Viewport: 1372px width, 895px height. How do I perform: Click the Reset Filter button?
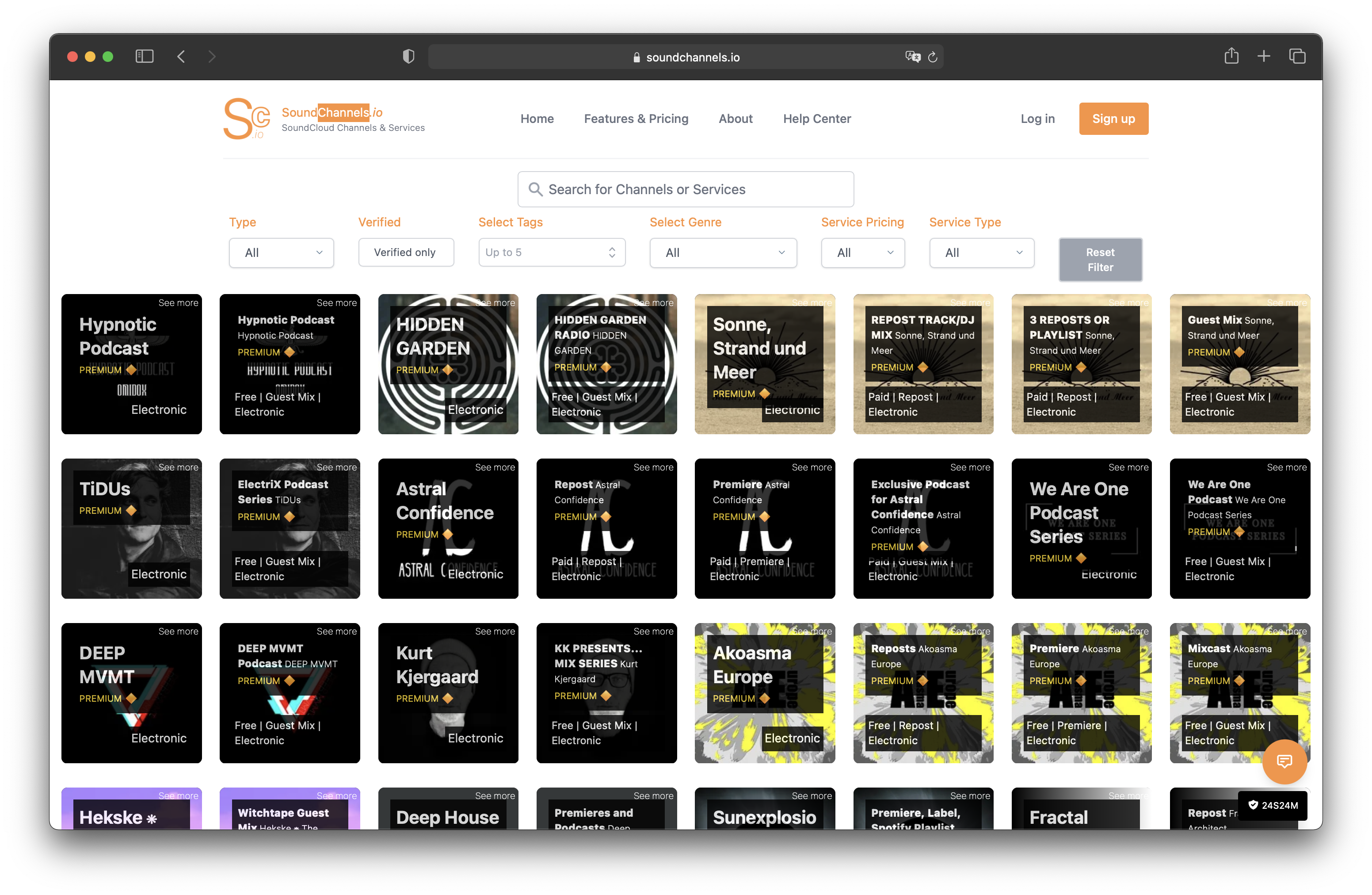pos(1100,260)
